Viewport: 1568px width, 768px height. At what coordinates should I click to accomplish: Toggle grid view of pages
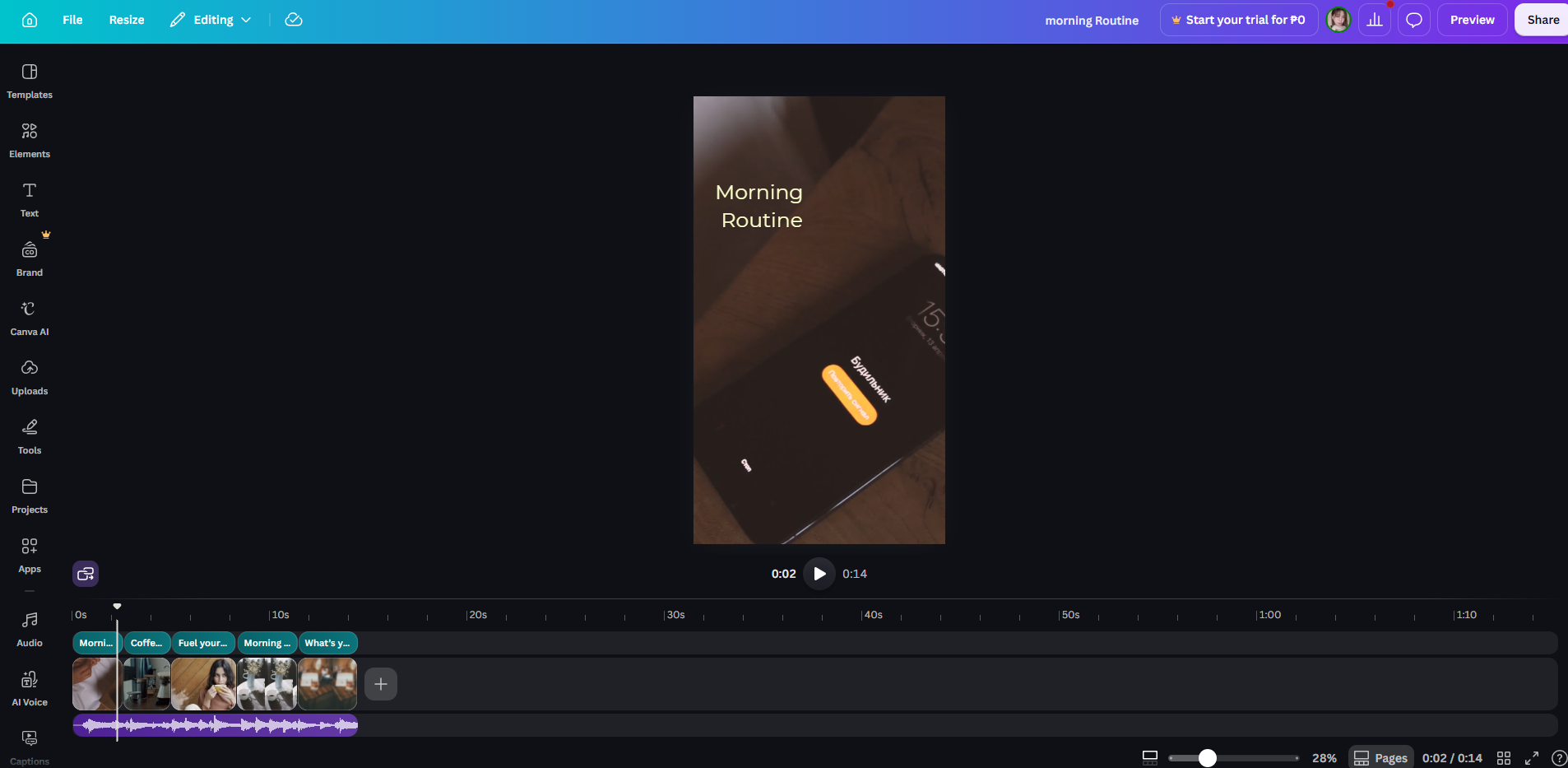coord(1504,758)
